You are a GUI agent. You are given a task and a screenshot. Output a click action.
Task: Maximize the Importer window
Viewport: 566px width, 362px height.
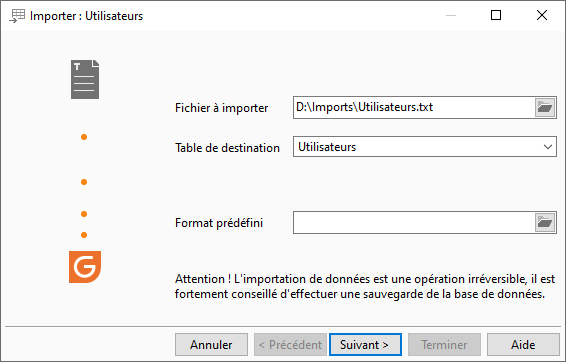point(496,15)
